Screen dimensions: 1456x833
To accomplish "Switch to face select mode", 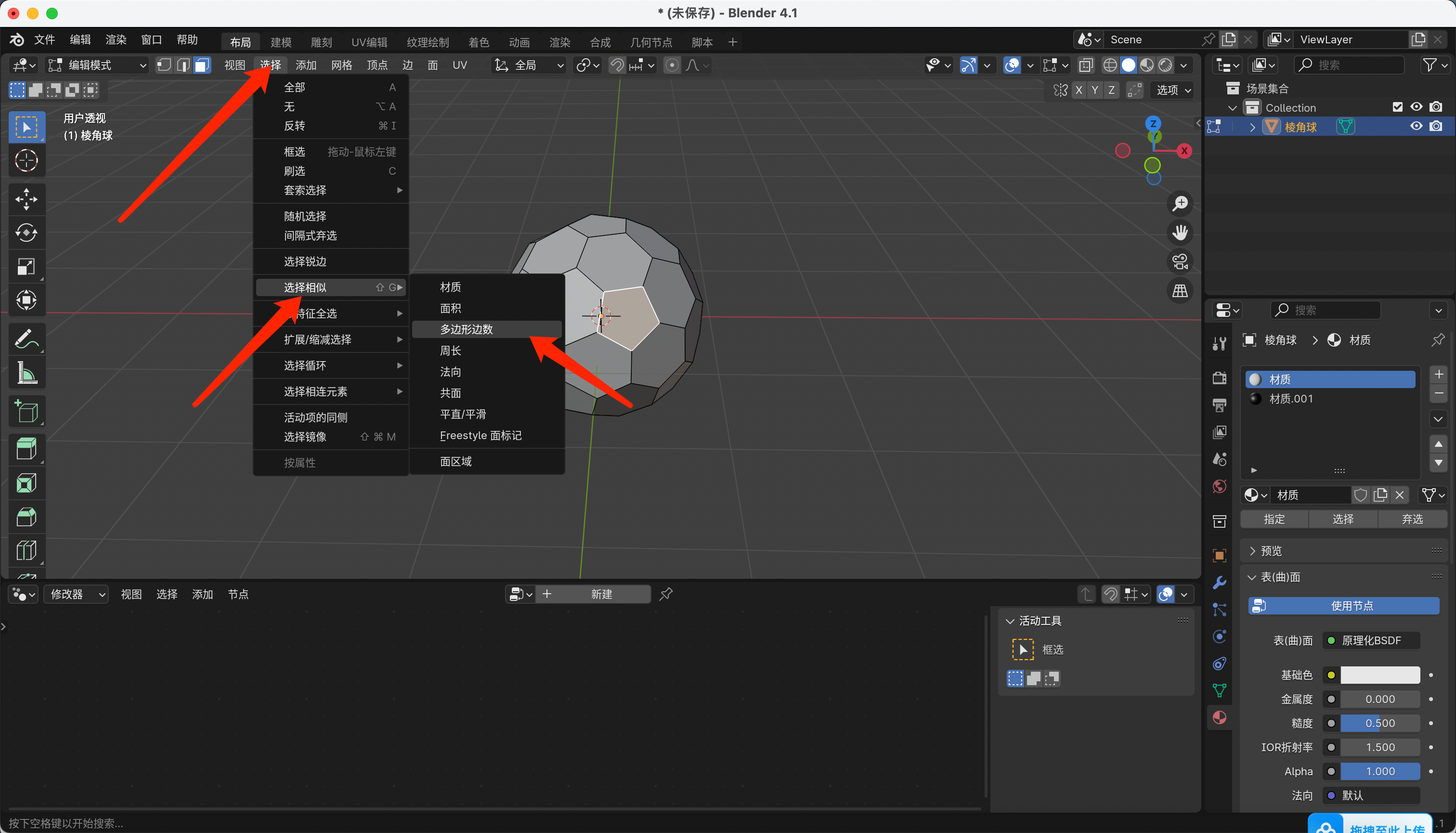I will click(201, 65).
